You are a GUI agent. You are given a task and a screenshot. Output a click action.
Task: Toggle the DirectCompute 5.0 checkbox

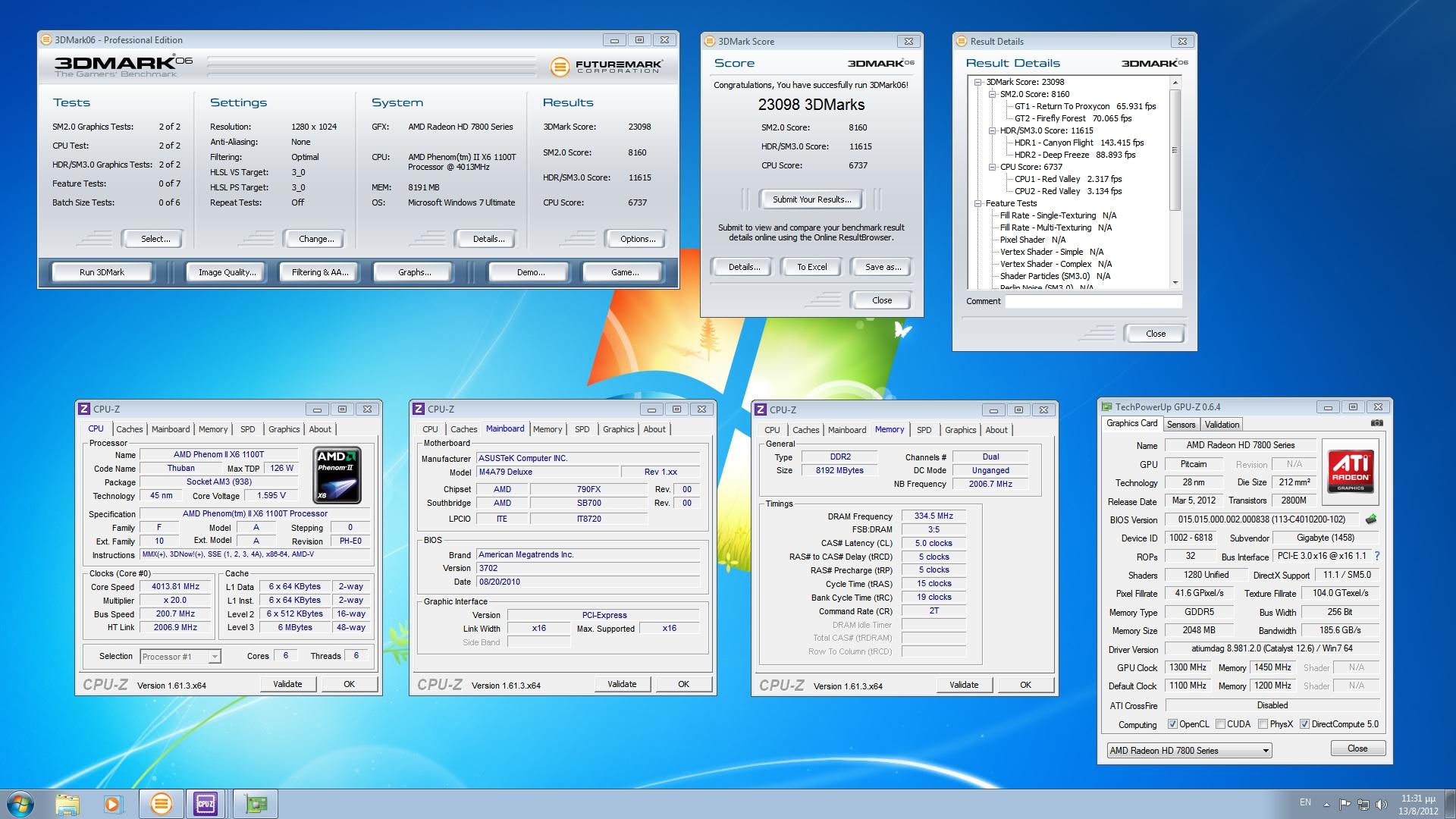(x=1304, y=724)
